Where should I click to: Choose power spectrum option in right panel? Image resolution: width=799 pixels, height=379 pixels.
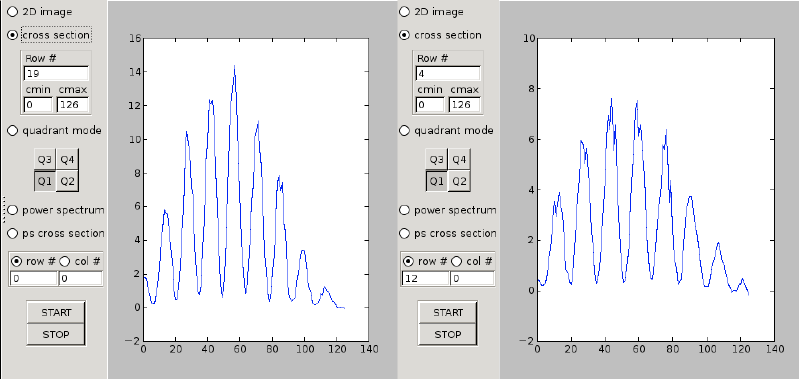click(x=405, y=210)
